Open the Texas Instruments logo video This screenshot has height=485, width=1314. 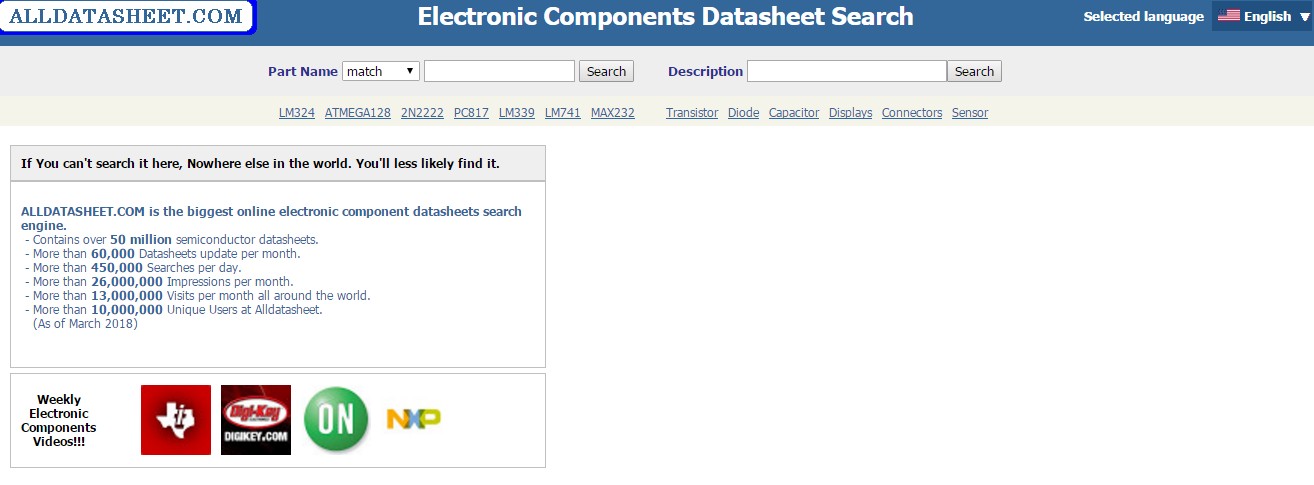176,420
